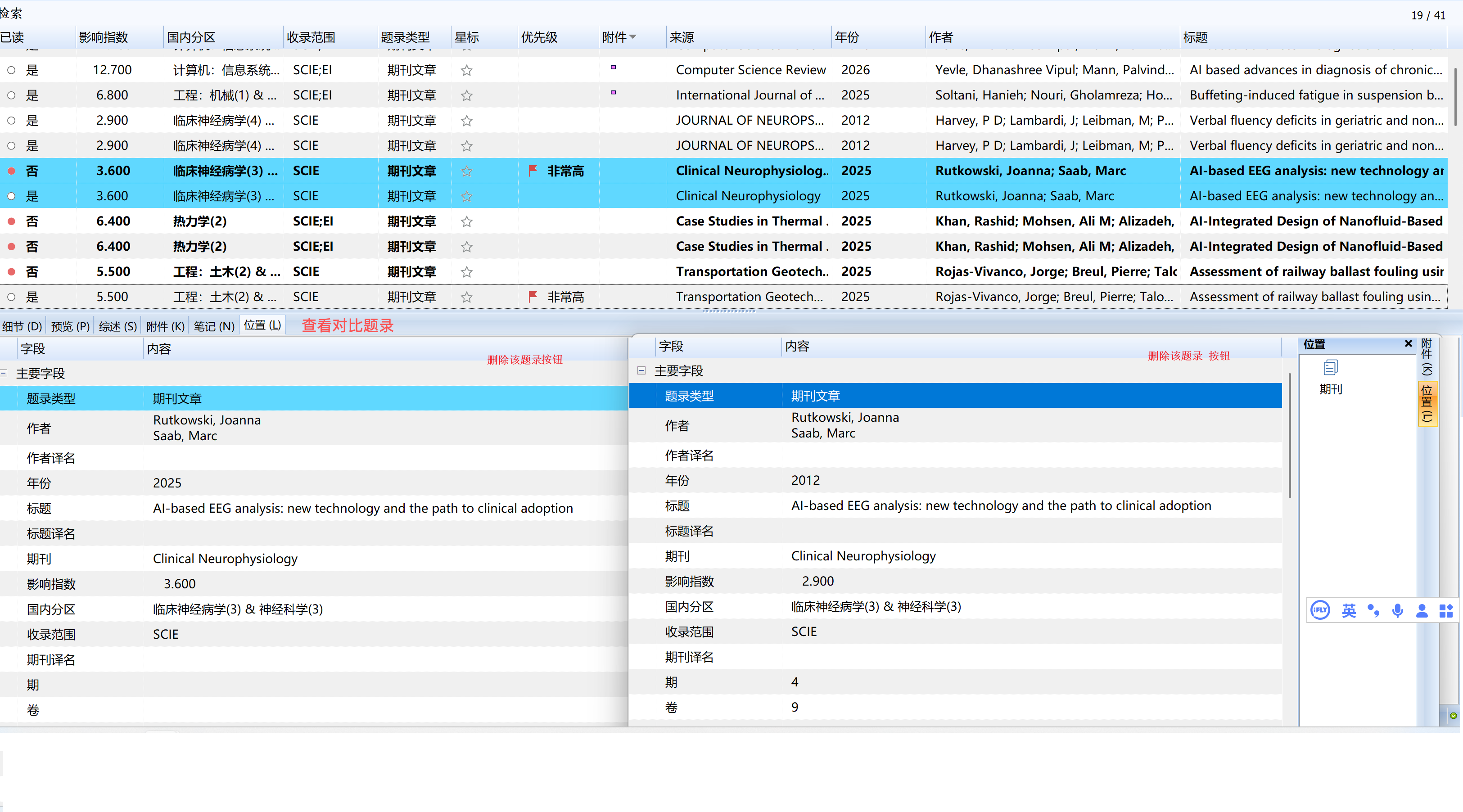Open the 期刊 document icon in 位置 panel

click(x=1330, y=368)
